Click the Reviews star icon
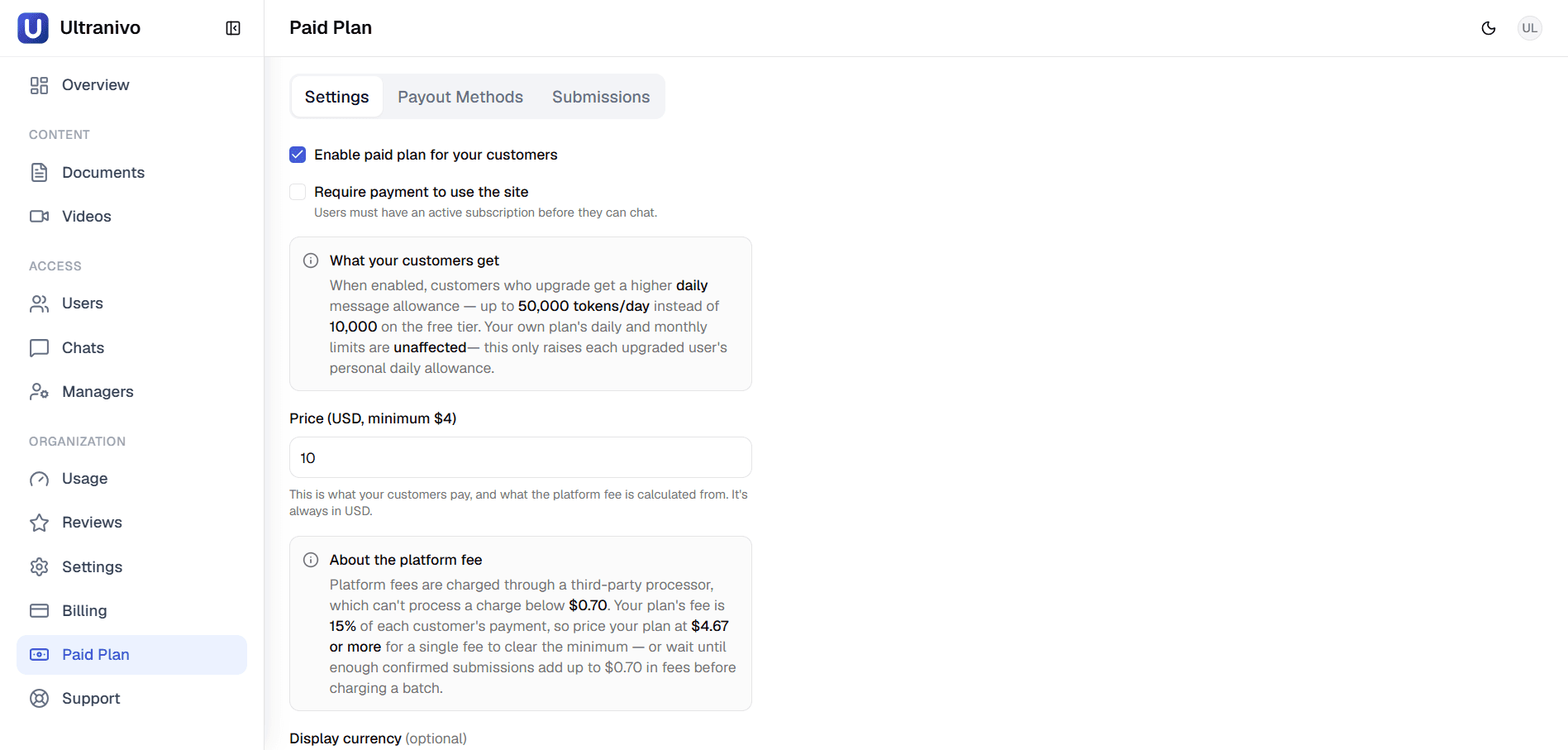This screenshot has height=750, width=1568. [39, 523]
